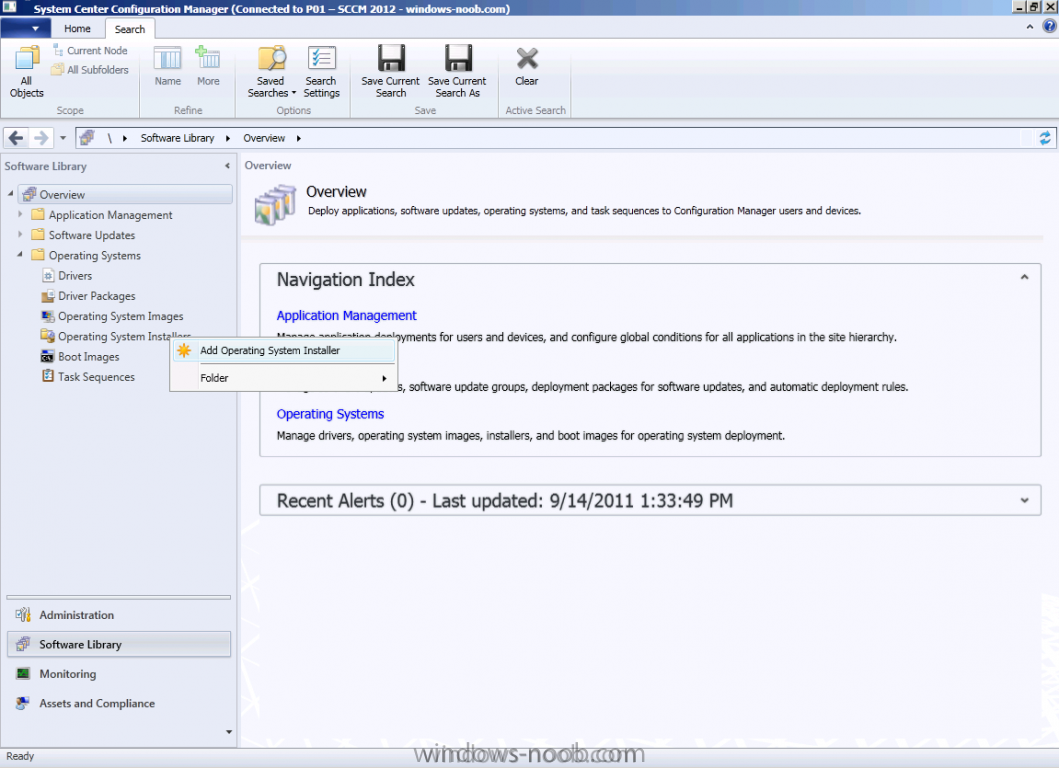Refresh the view with refresh icon
The height and width of the screenshot is (768, 1059).
pyautogui.click(x=1044, y=138)
